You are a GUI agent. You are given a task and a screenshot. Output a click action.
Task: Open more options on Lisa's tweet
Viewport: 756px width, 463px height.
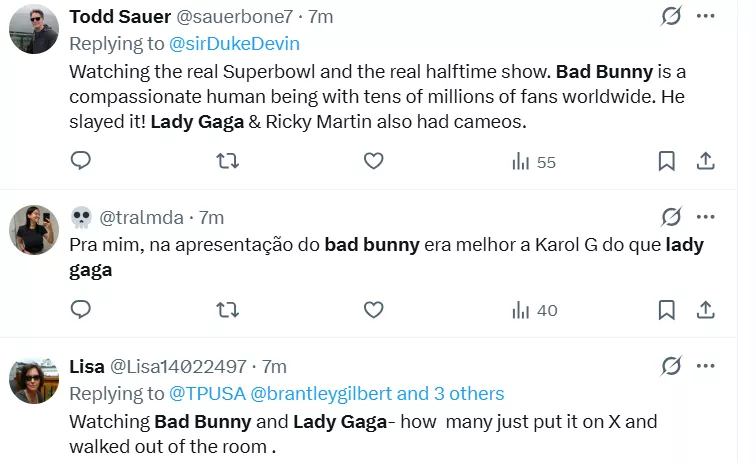pos(705,366)
